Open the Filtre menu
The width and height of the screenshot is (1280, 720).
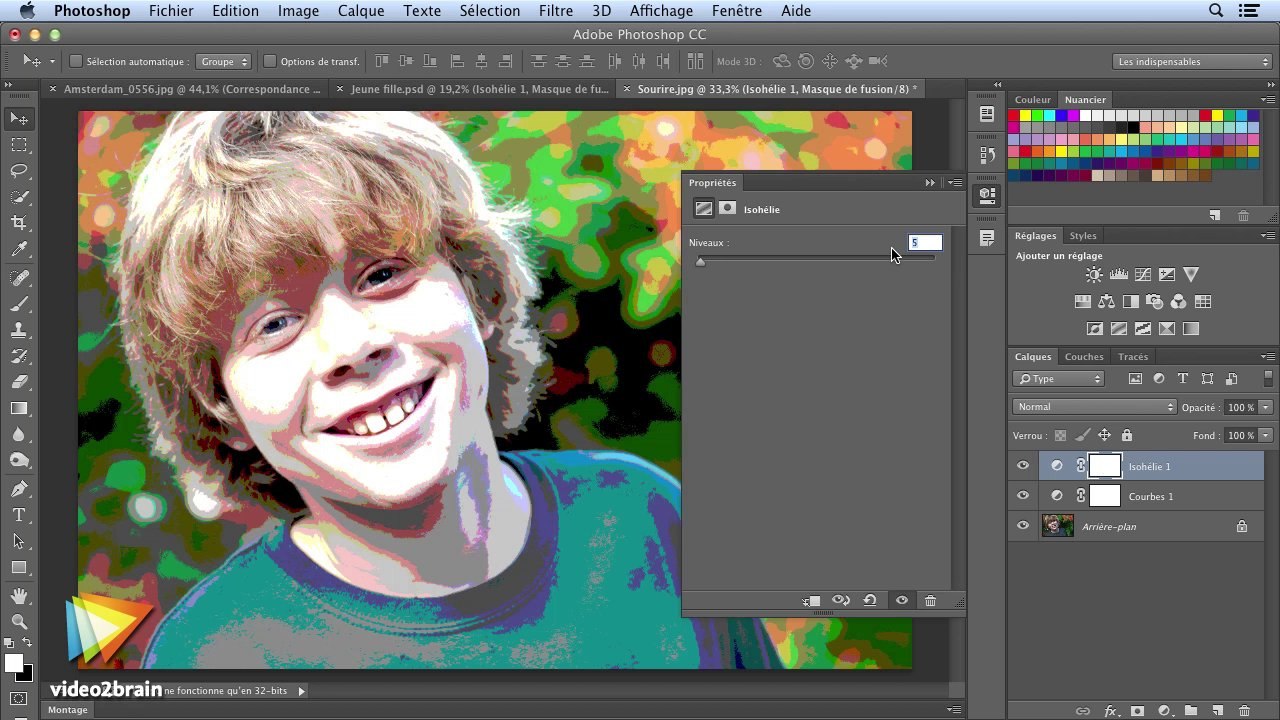[556, 11]
